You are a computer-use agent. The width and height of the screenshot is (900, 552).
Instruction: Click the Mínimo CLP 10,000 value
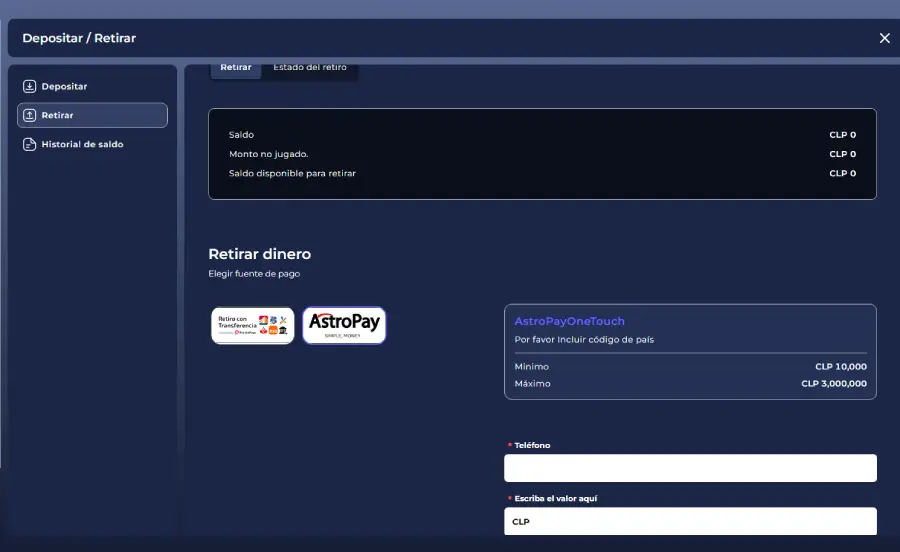point(841,367)
